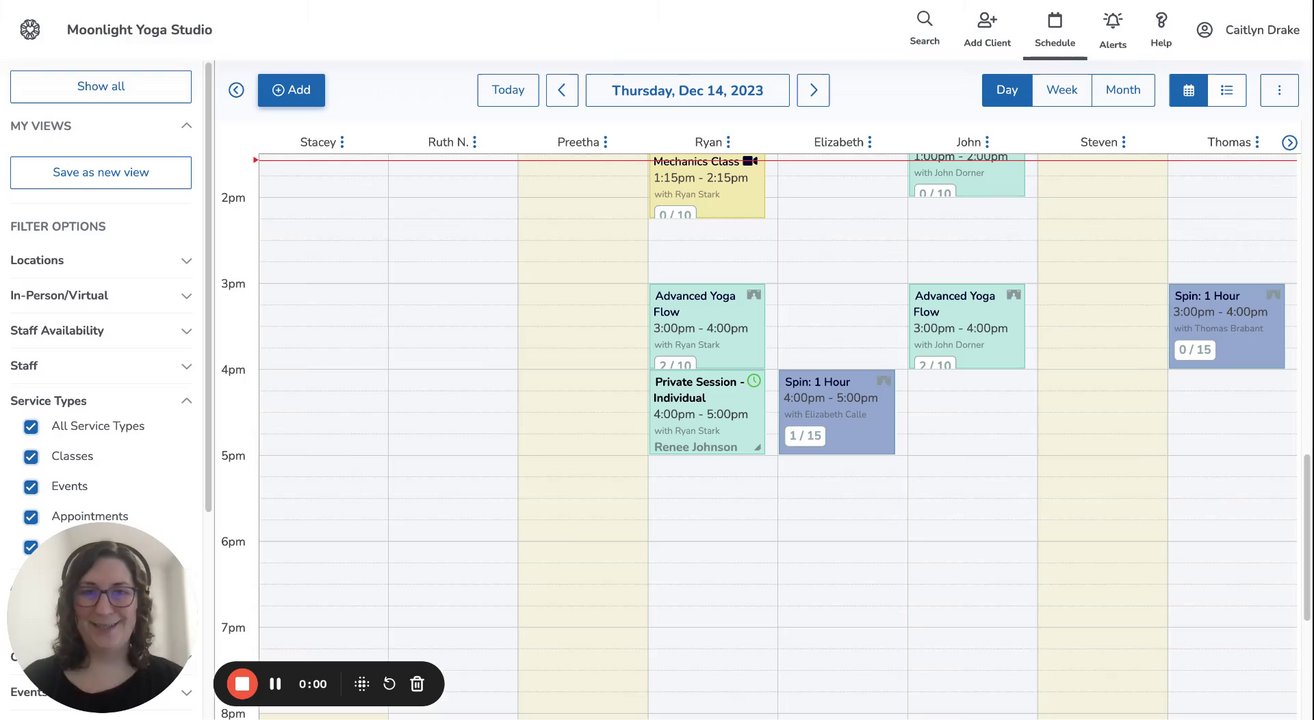Toggle Classes checkbox
The height and width of the screenshot is (720, 1314).
31,457
